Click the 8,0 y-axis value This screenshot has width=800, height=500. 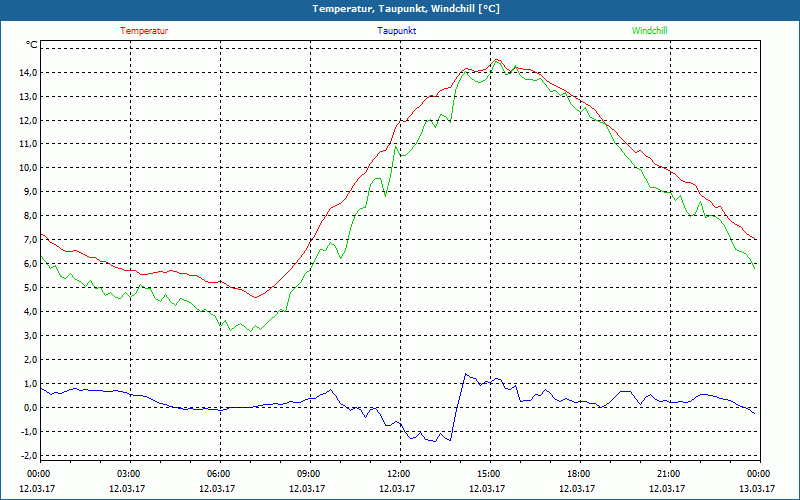[x=30, y=216]
